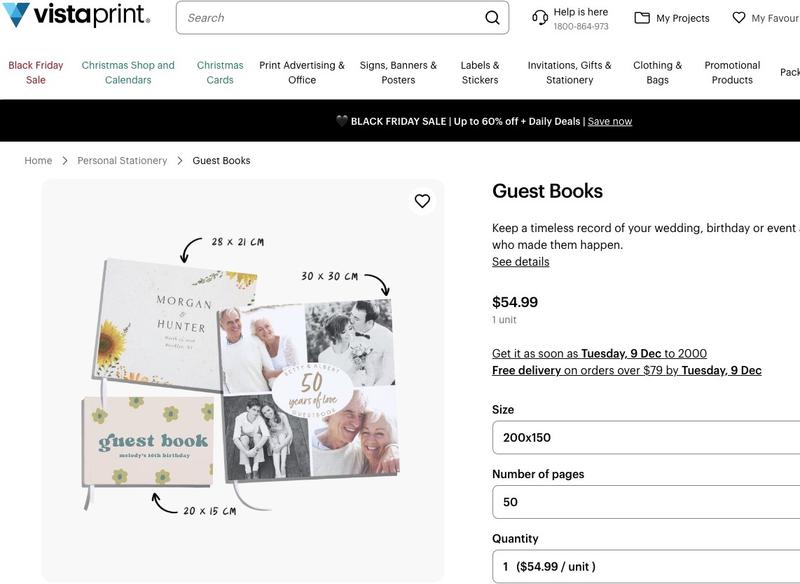The image size is (800, 584).
Task: Click the Save now link
Action: click(610, 121)
